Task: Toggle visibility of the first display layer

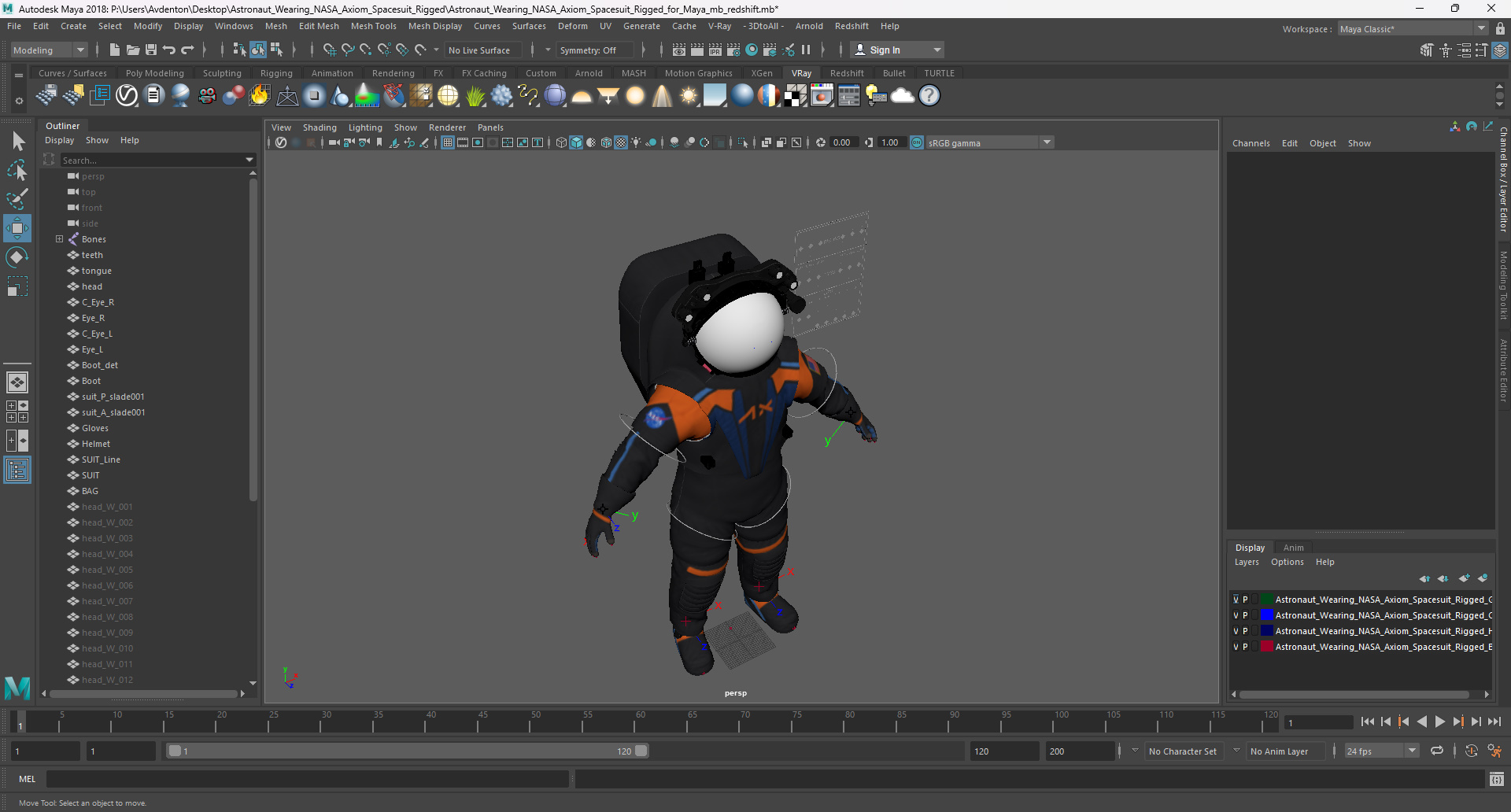Action: pos(1236,600)
